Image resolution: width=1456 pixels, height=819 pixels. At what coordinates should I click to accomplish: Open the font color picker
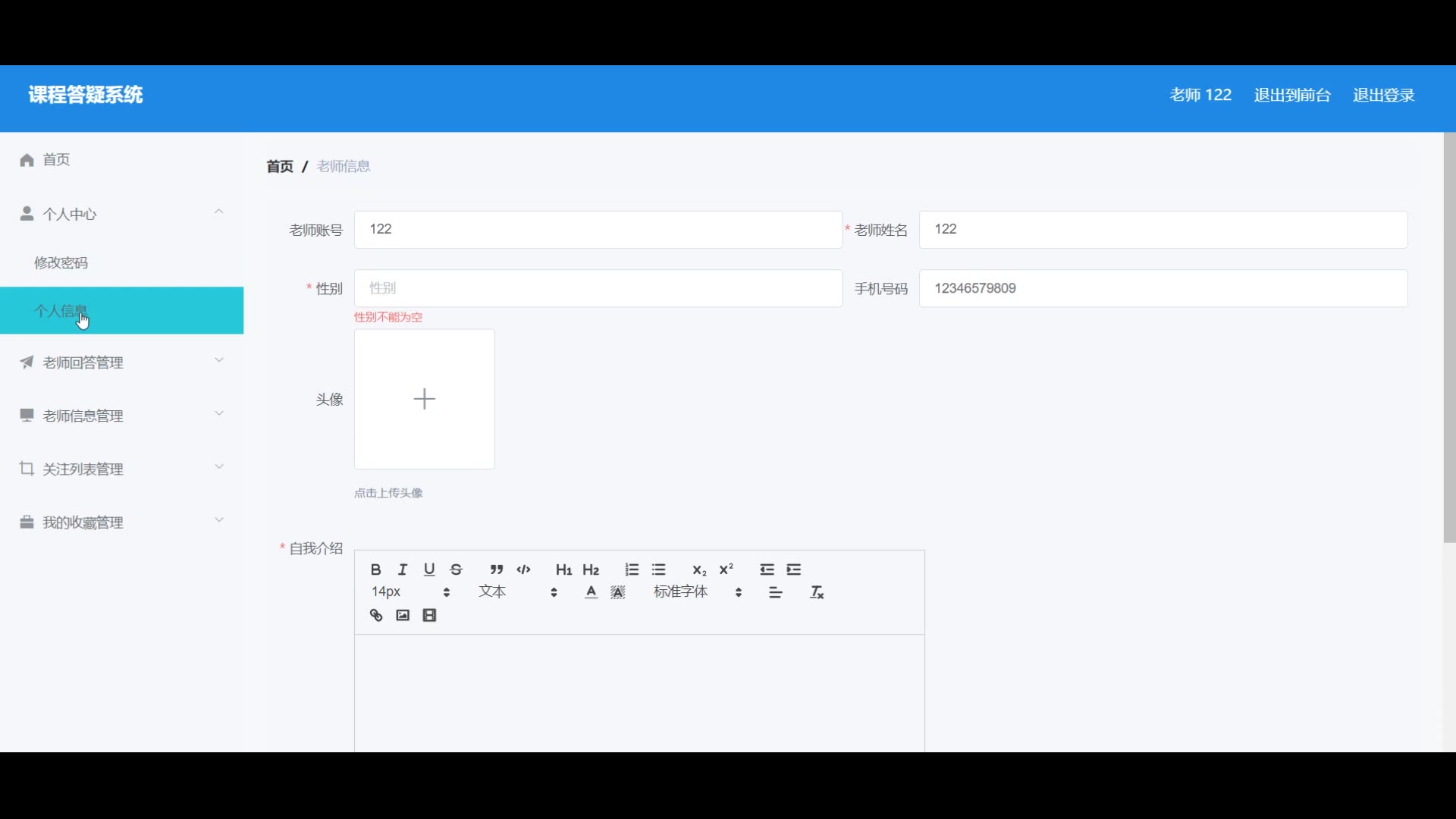coord(591,592)
